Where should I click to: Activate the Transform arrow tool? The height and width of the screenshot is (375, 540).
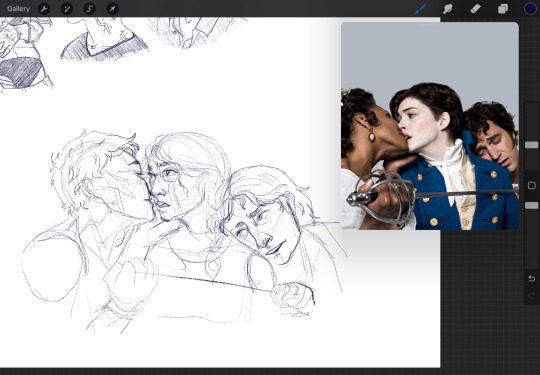point(112,9)
